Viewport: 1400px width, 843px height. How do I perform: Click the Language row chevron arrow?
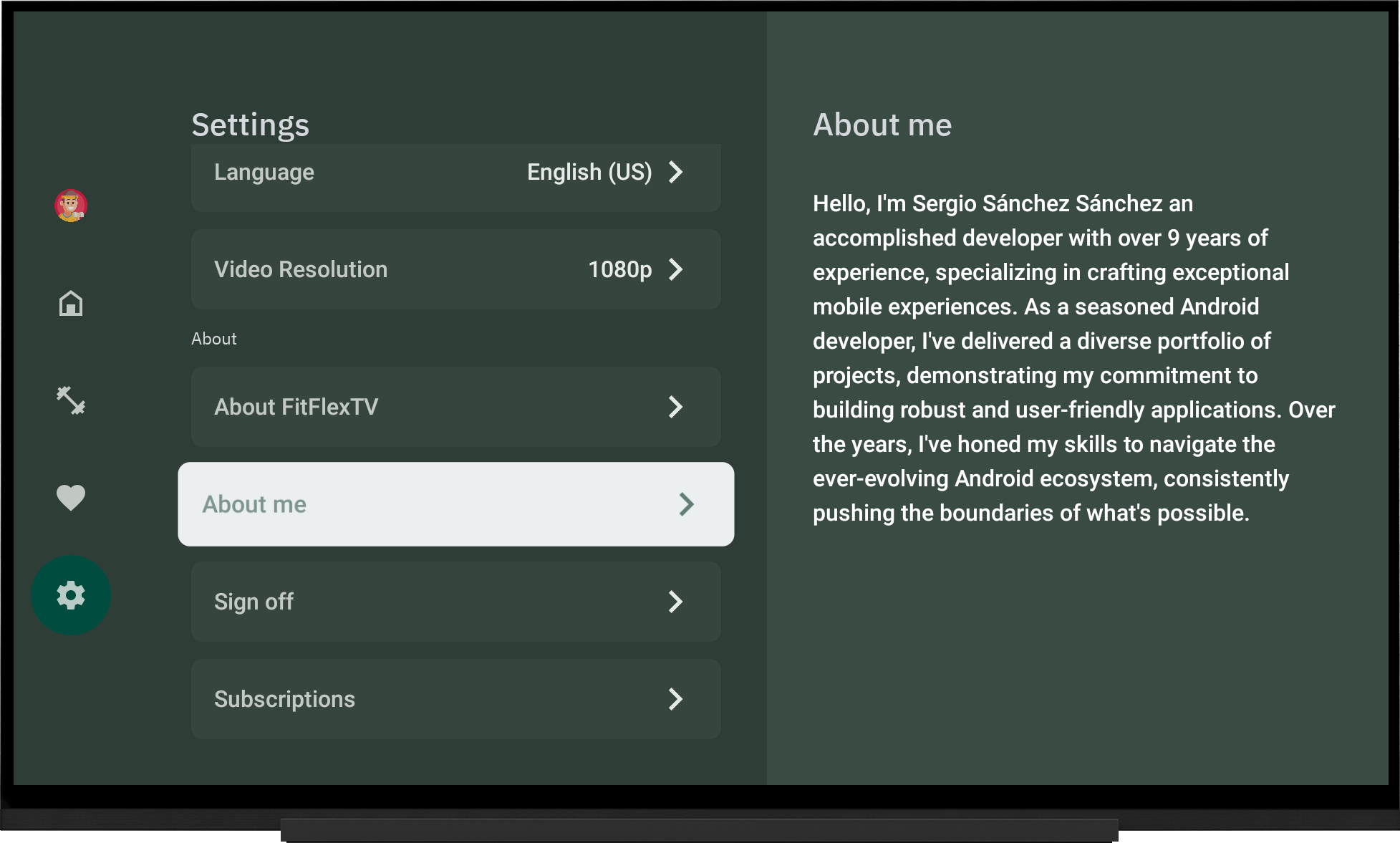tap(675, 172)
